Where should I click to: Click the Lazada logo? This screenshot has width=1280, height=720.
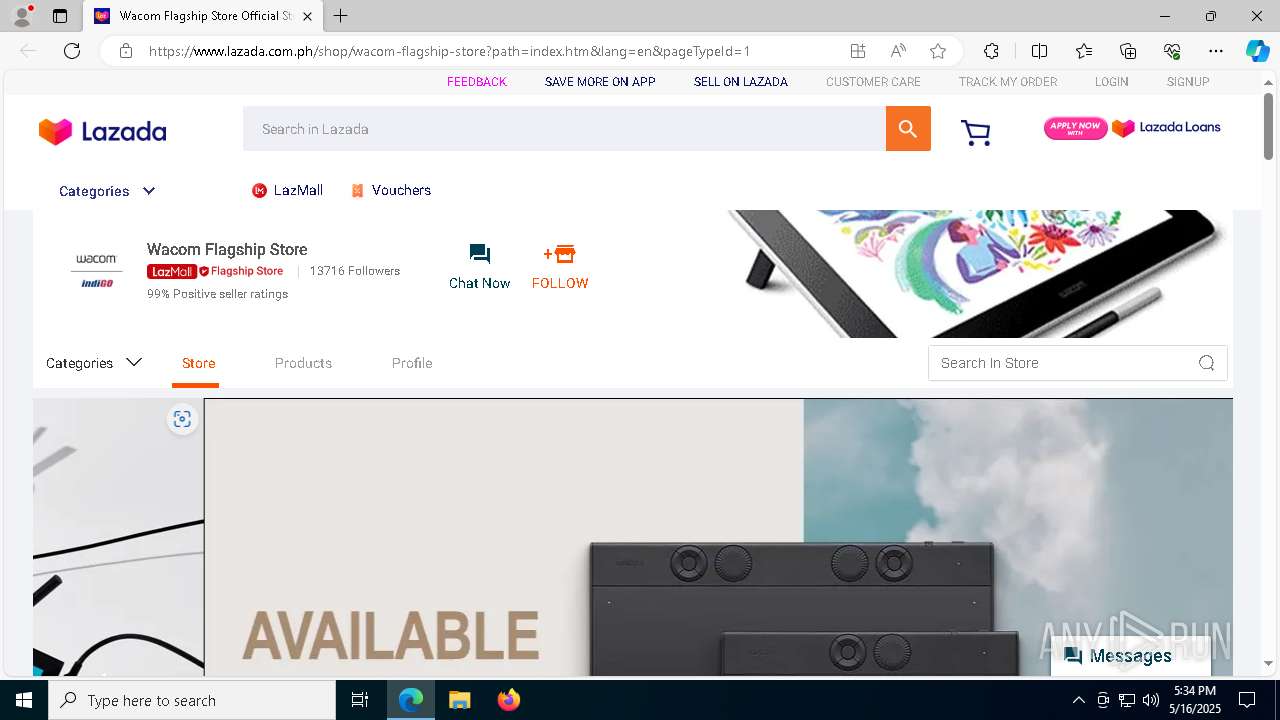(x=102, y=131)
